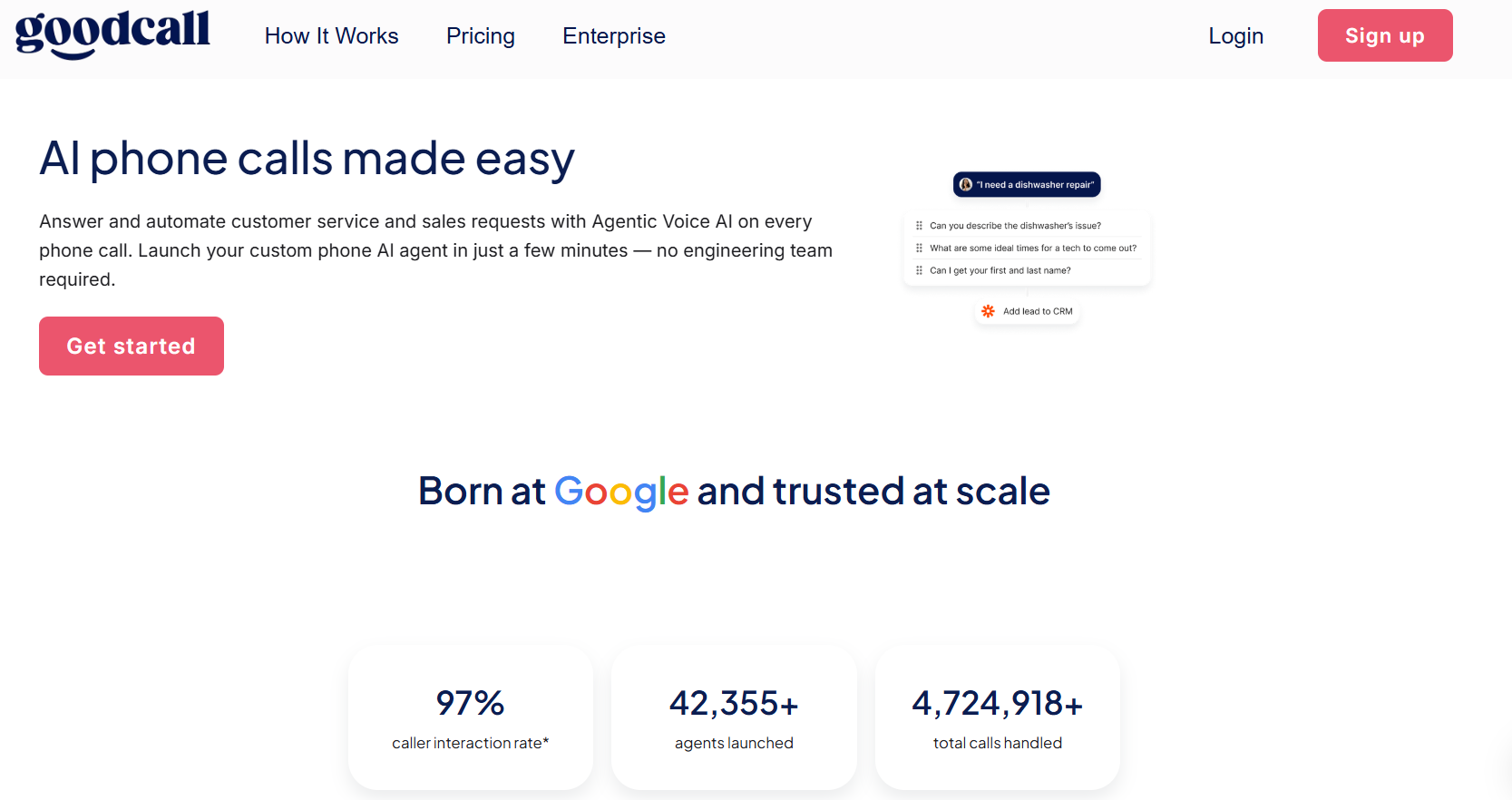Screen dimensions: 1512x800
Task: Click the caller avatar in the dishwasher bubble
Action: pos(966,184)
